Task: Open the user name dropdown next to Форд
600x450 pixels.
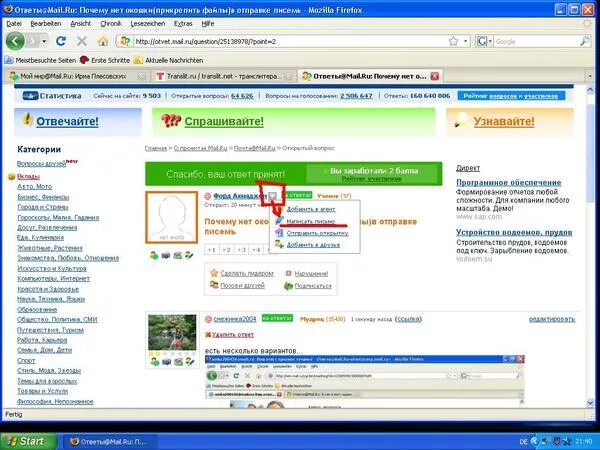Action: pyautogui.click(x=272, y=196)
